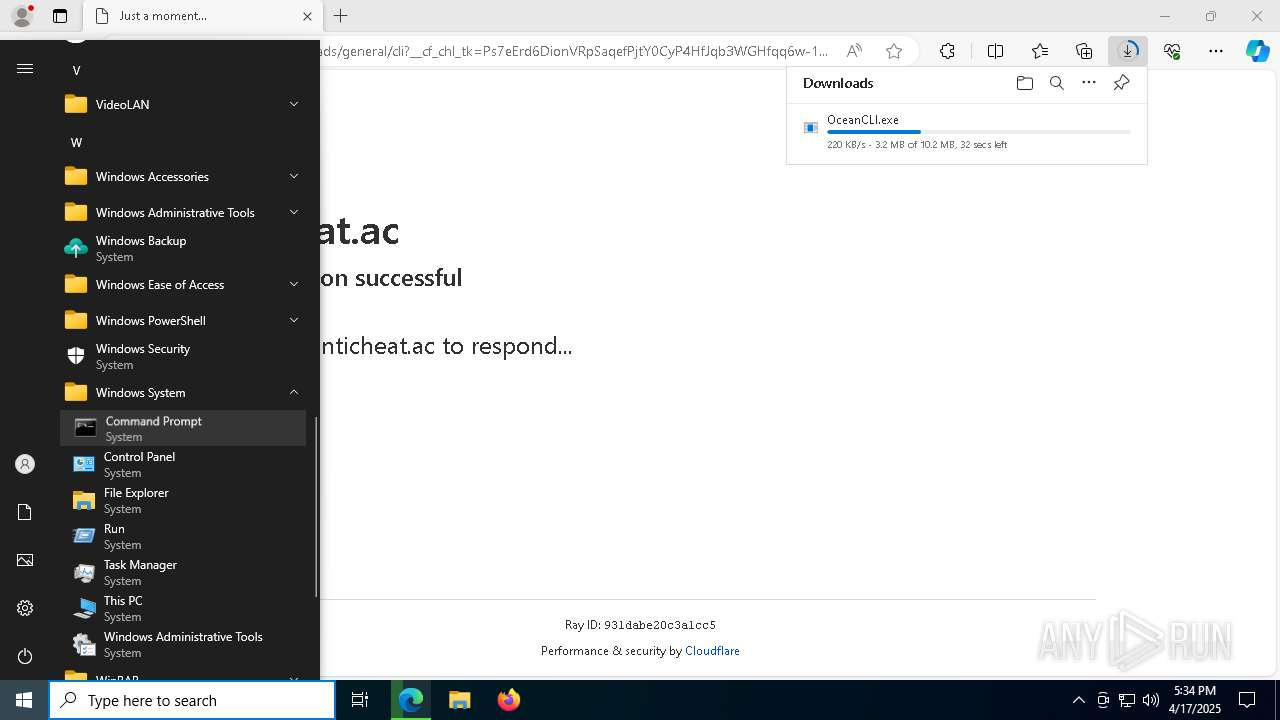The width and height of the screenshot is (1280, 720).
Task: Click the Edge downloads toolbar button
Action: pos(1128,51)
